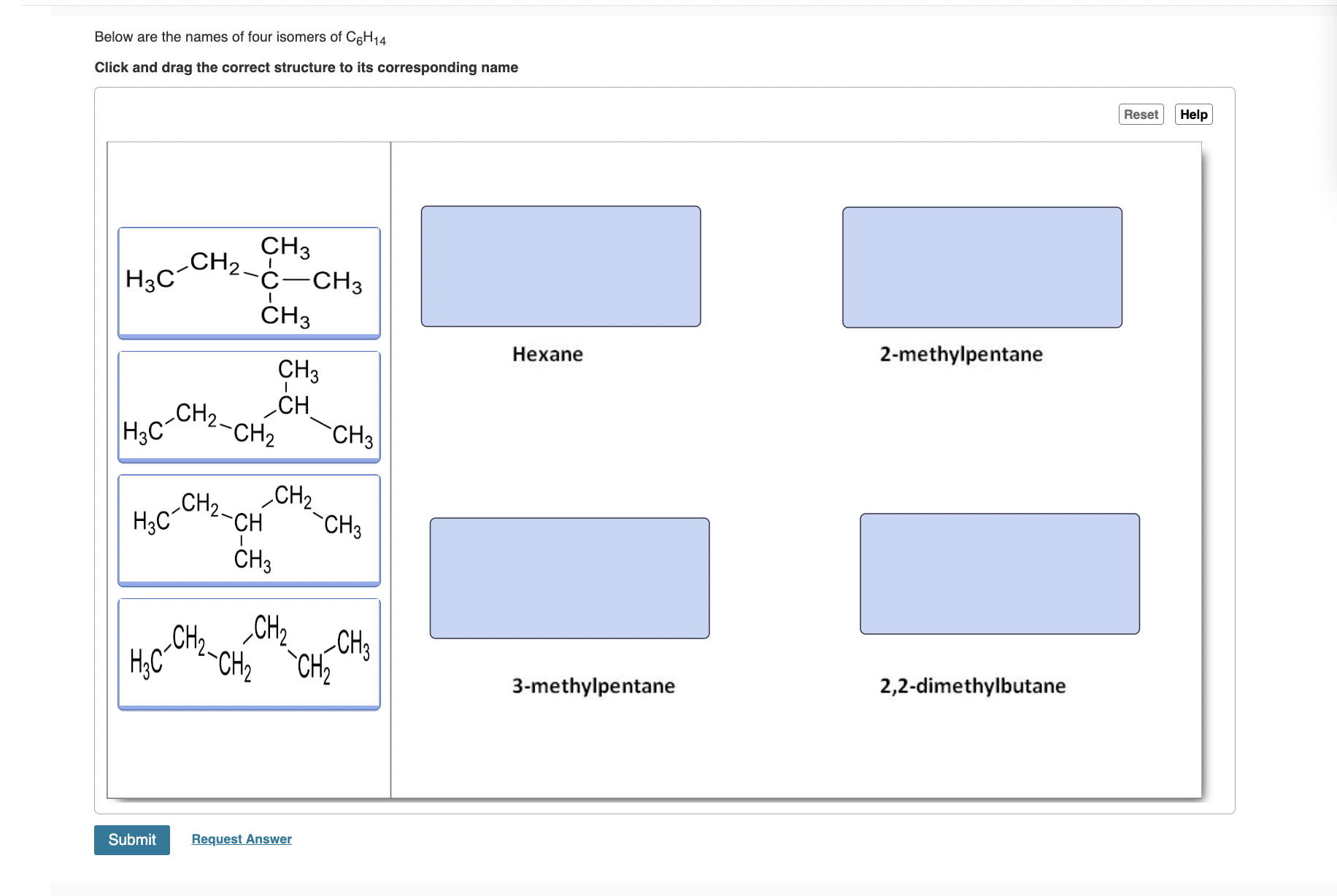This screenshot has height=896, width=1337.
Task: Select the straight-chain hexane structure card
Action: pos(249,653)
